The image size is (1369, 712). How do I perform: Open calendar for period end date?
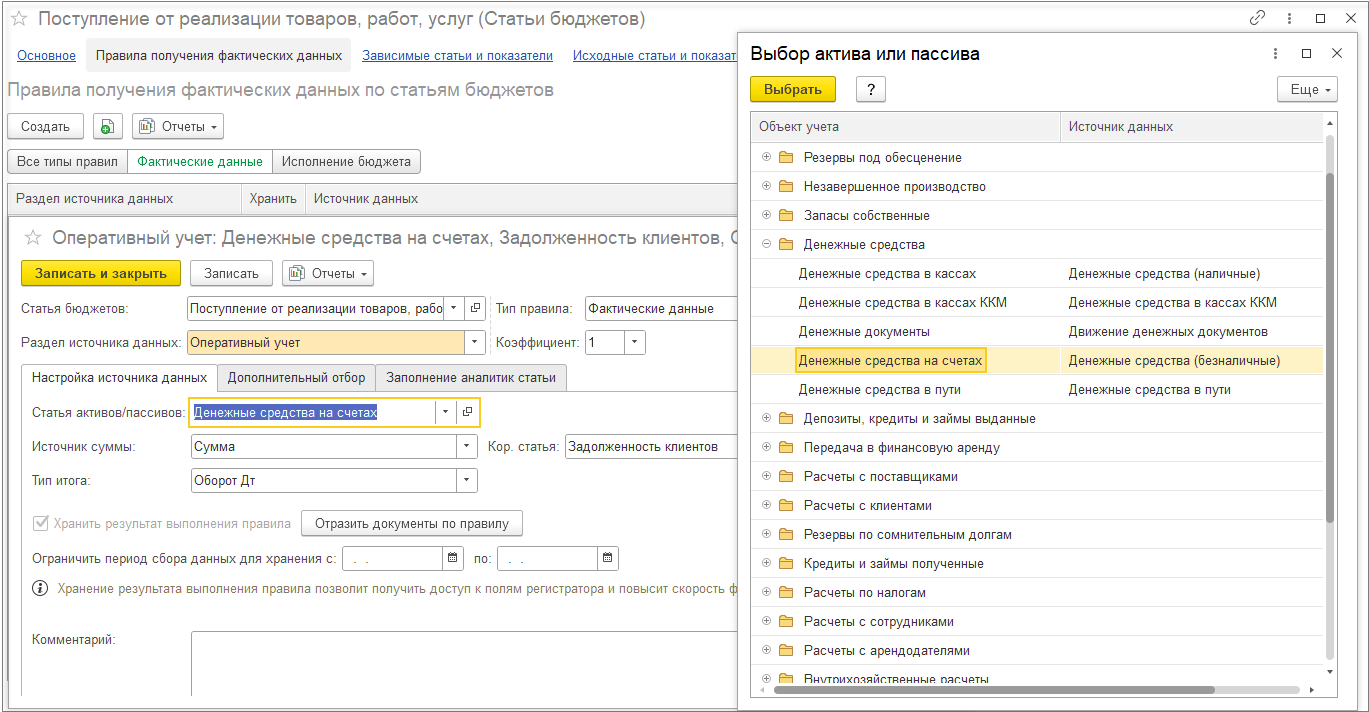(x=608, y=558)
